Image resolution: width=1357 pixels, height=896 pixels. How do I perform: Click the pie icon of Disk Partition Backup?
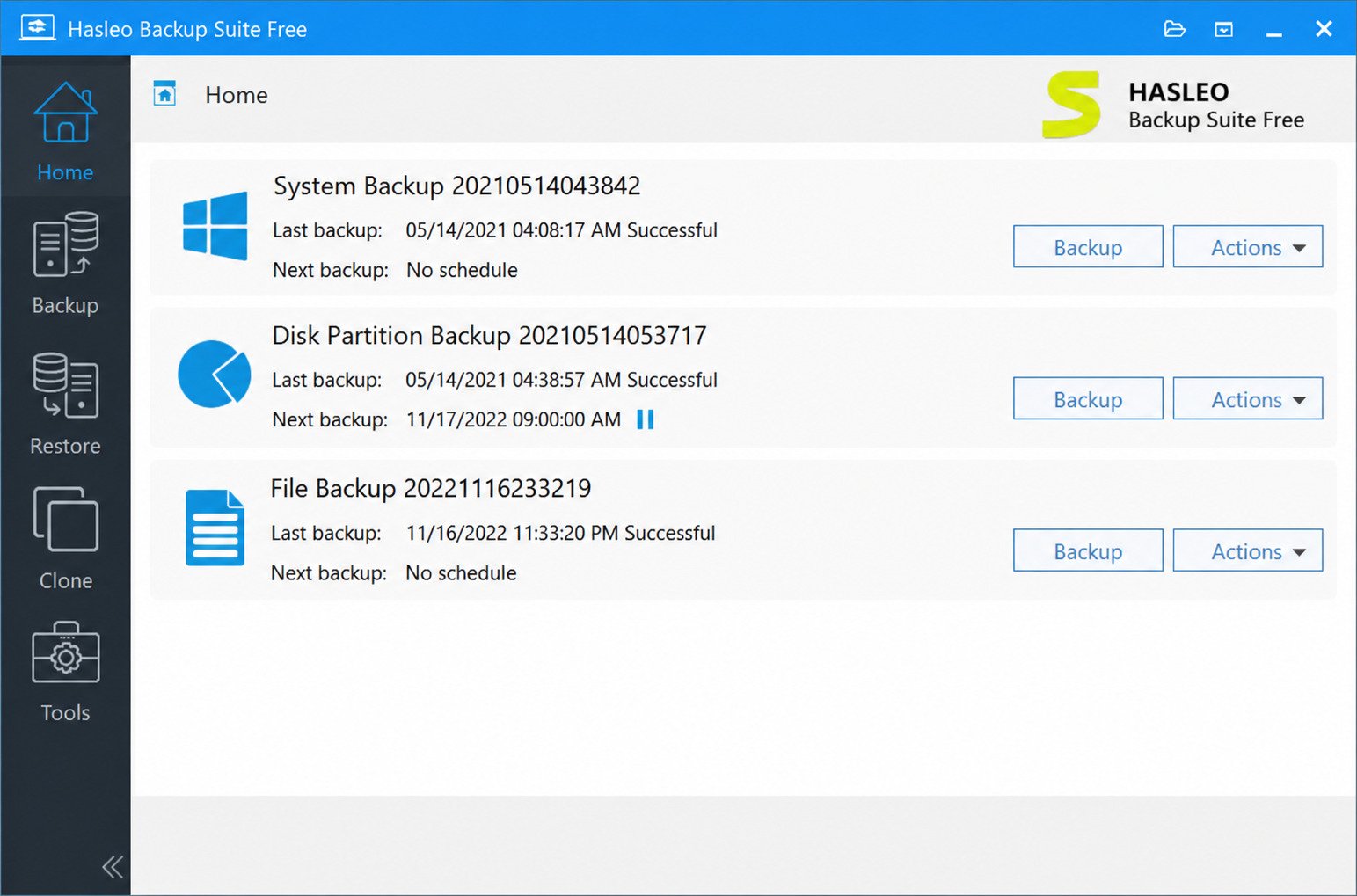(x=214, y=374)
